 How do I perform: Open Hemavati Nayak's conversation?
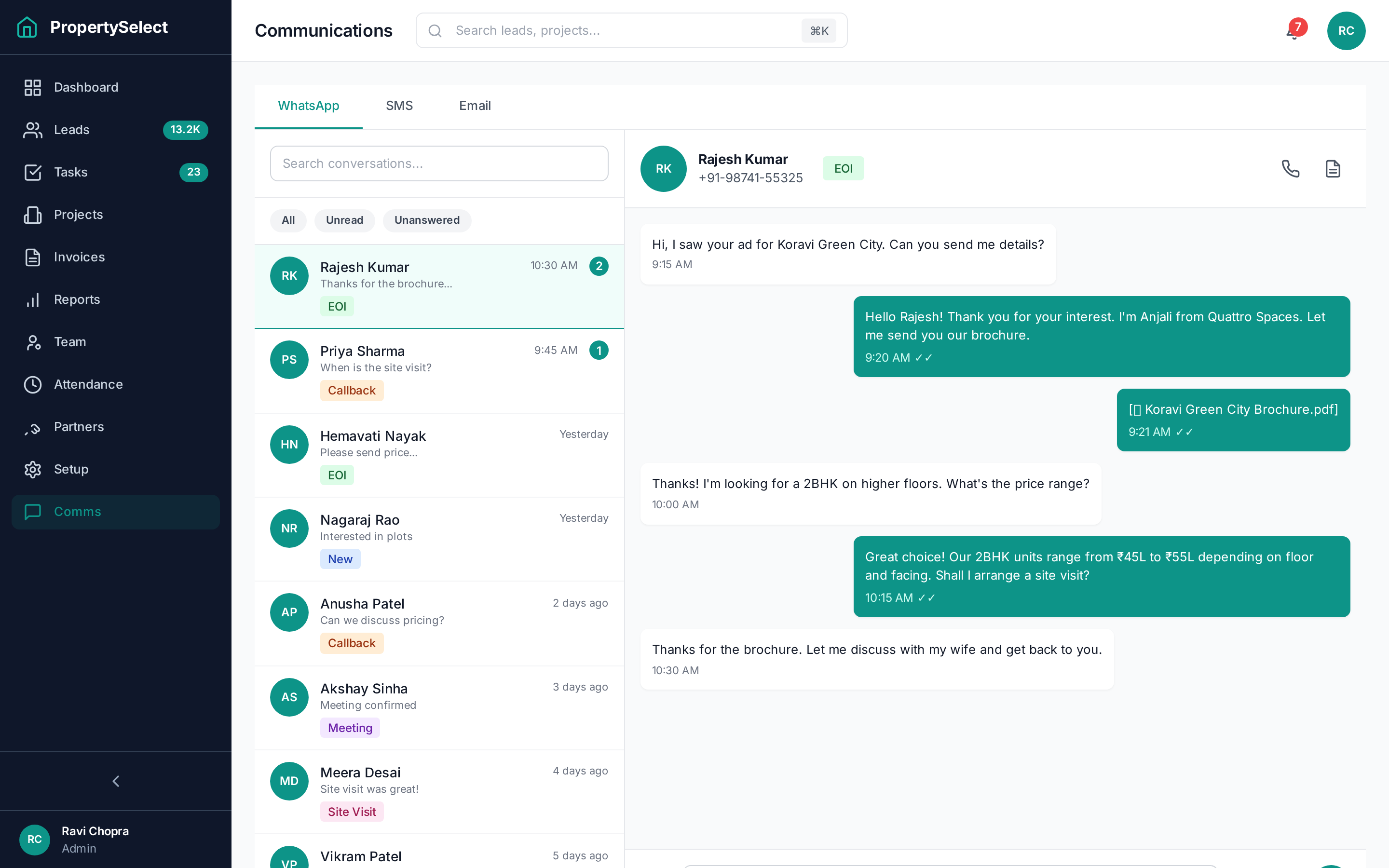coord(439,456)
